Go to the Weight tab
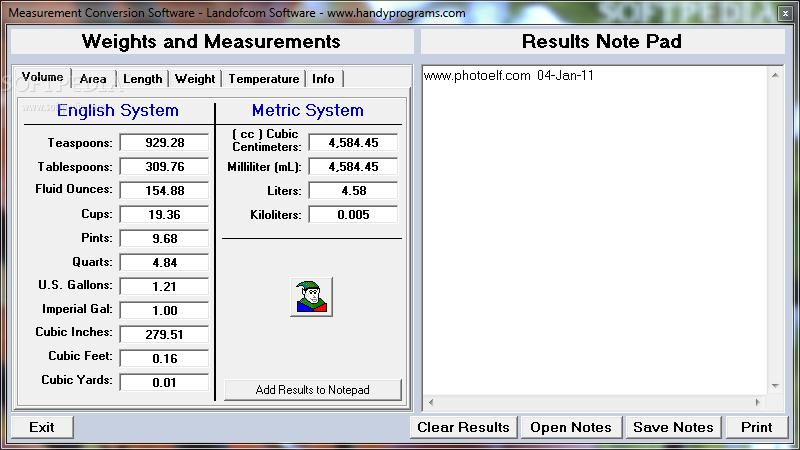This screenshot has height=450, width=800. point(195,79)
